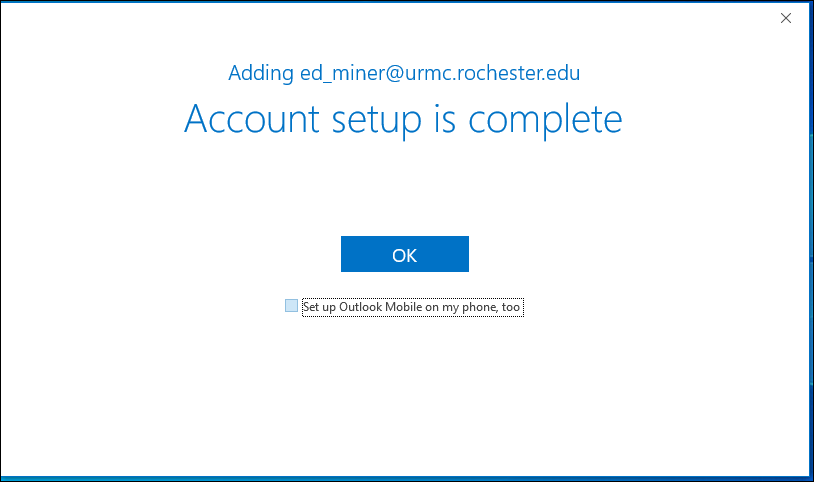Click the 'Adding ed_miner@urmc.rochester.edu' text
Image resolution: width=814 pixels, height=482 pixels.
coord(404,73)
